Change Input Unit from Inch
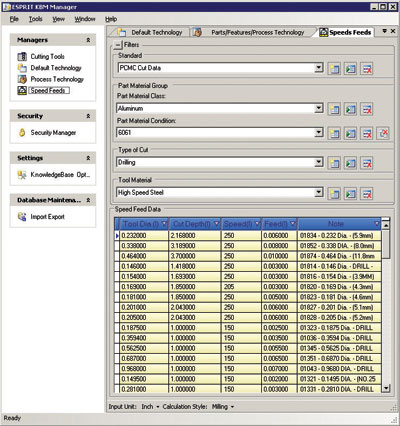This screenshot has width=400, height=426. (x=150, y=407)
